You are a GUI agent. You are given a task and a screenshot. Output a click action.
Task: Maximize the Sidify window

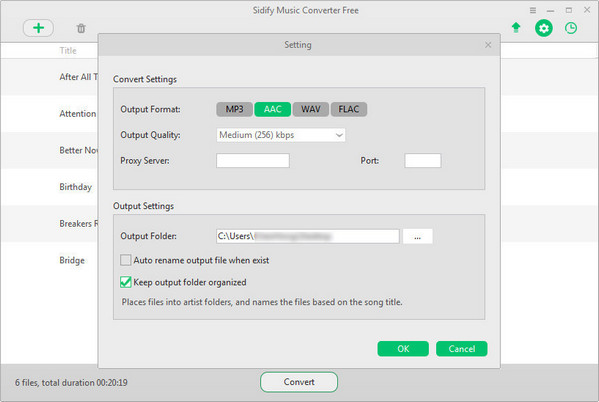[569, 10]
